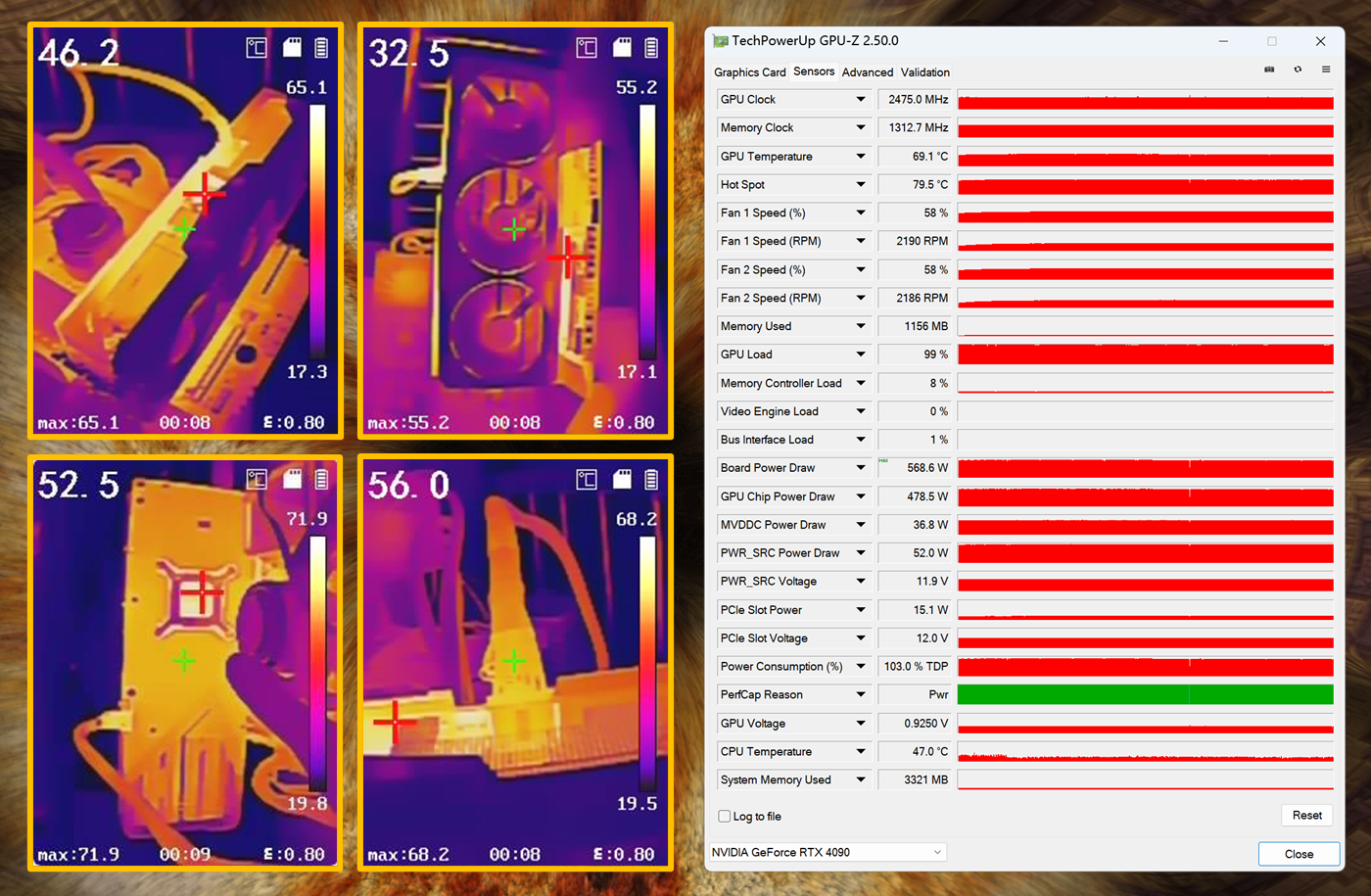
Task: Expand the GPU Clock sensor dropdown
Action: 861,100
